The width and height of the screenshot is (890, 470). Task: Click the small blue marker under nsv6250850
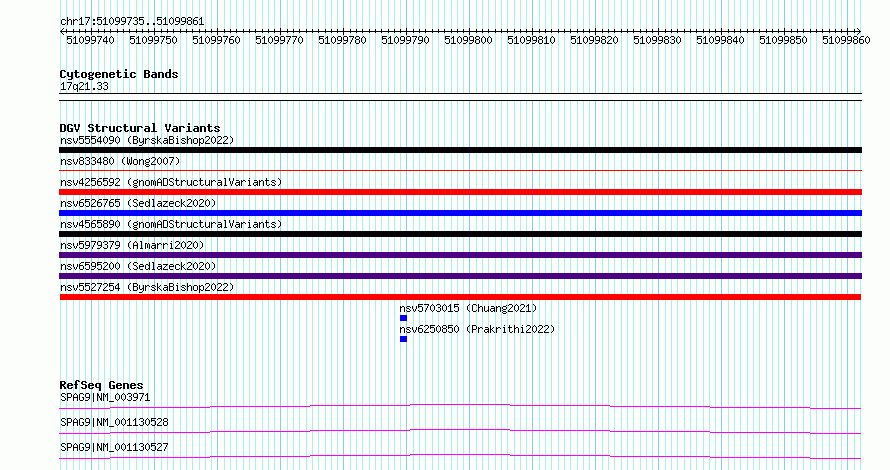pyautogui.click(x=403, y=339)
